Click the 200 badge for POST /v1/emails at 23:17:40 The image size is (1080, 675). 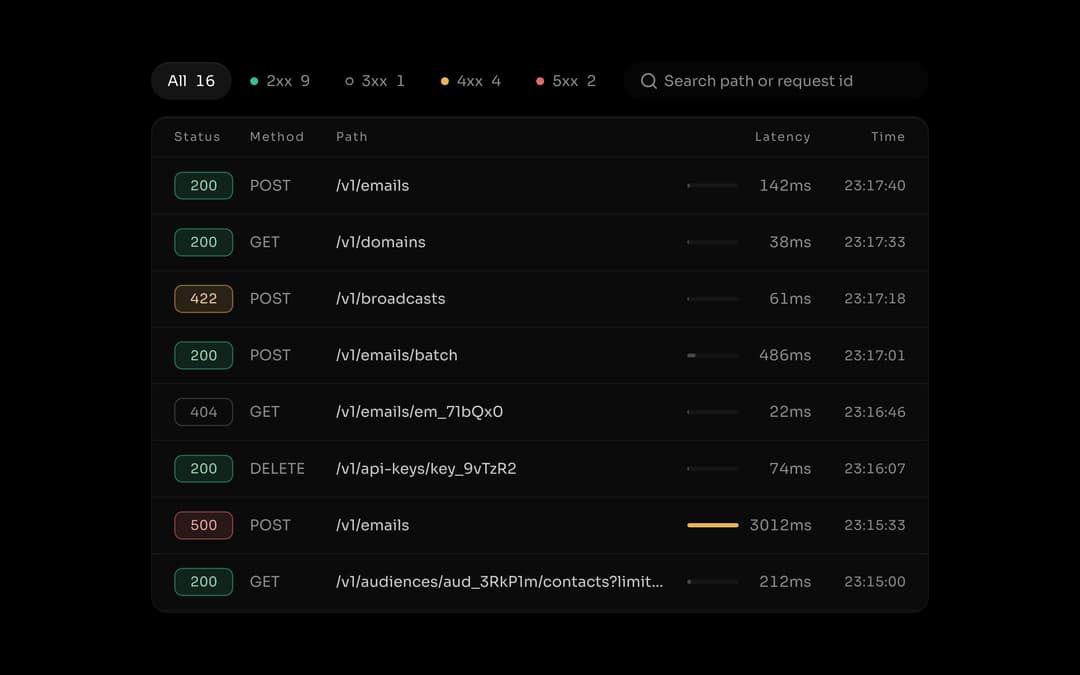203,186
